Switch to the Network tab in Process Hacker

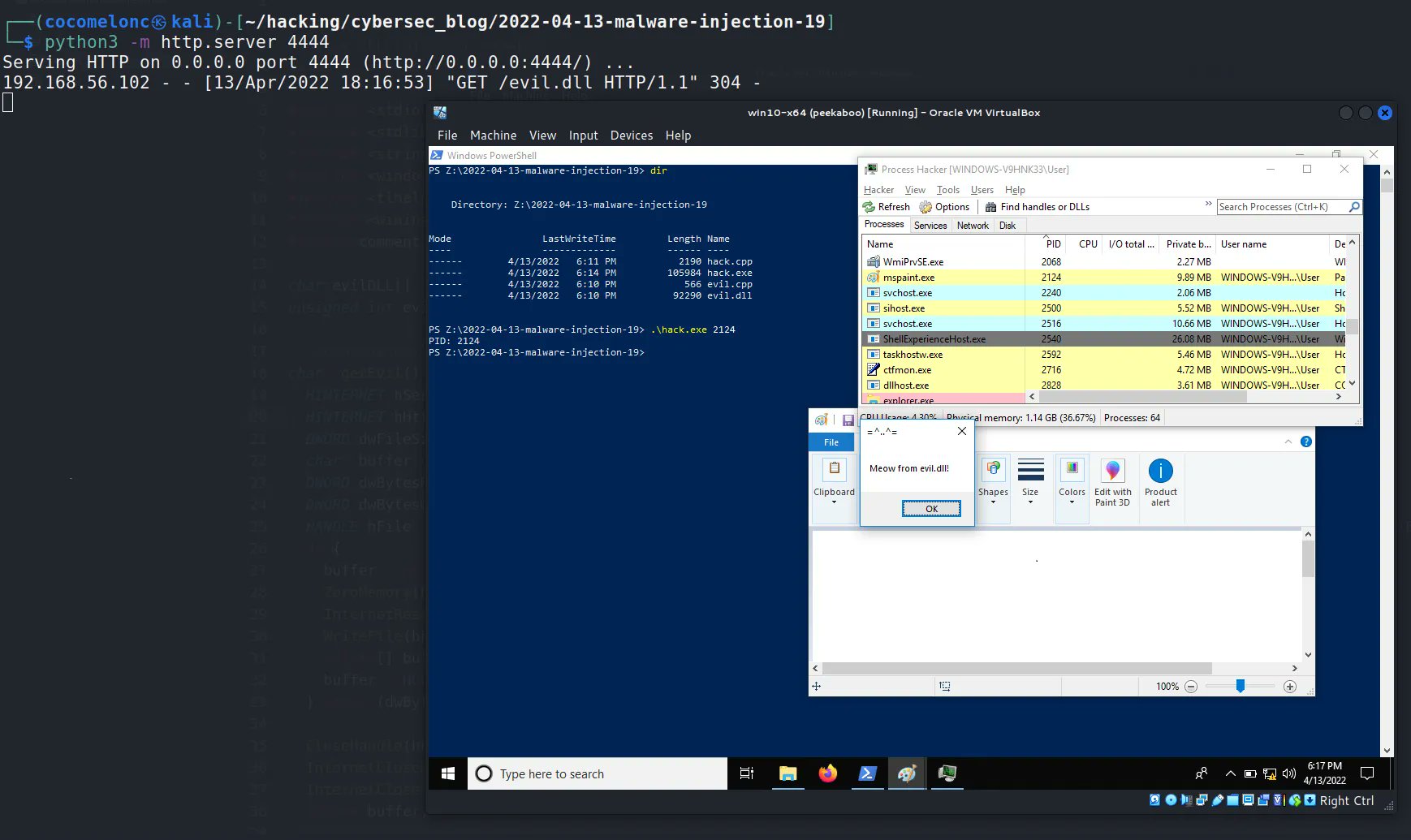coord(973,225)
